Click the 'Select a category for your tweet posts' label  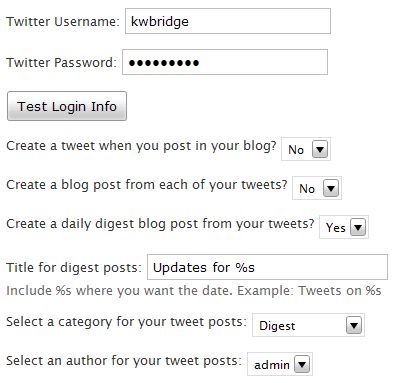point(126,322)
